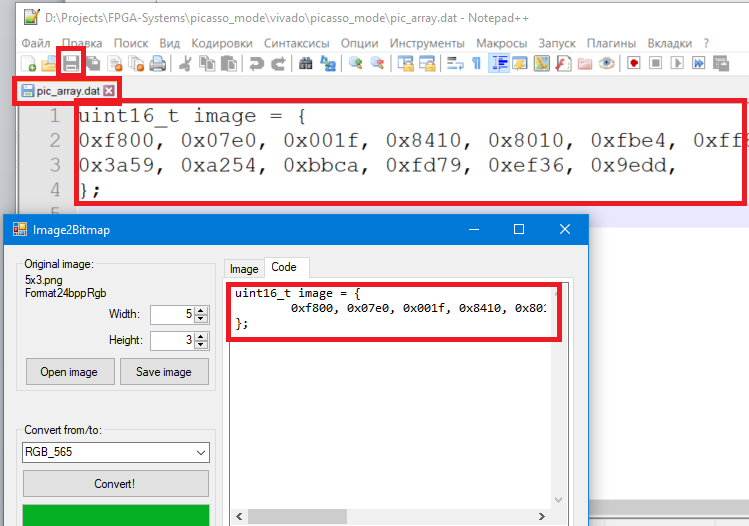Image resolution: width=749 pixels, height=526 pixels.
Task: Click the green progress bar below Convert
Action: click(116, 514)
